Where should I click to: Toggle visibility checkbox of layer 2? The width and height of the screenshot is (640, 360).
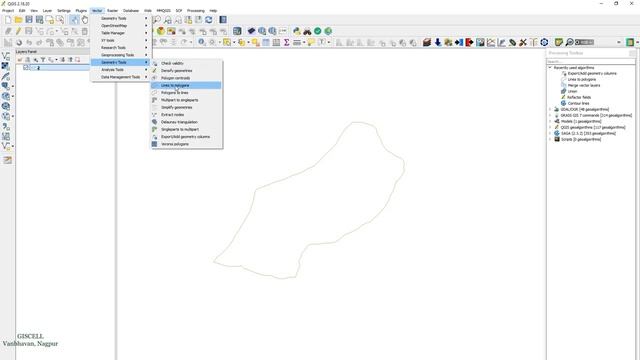26,68
